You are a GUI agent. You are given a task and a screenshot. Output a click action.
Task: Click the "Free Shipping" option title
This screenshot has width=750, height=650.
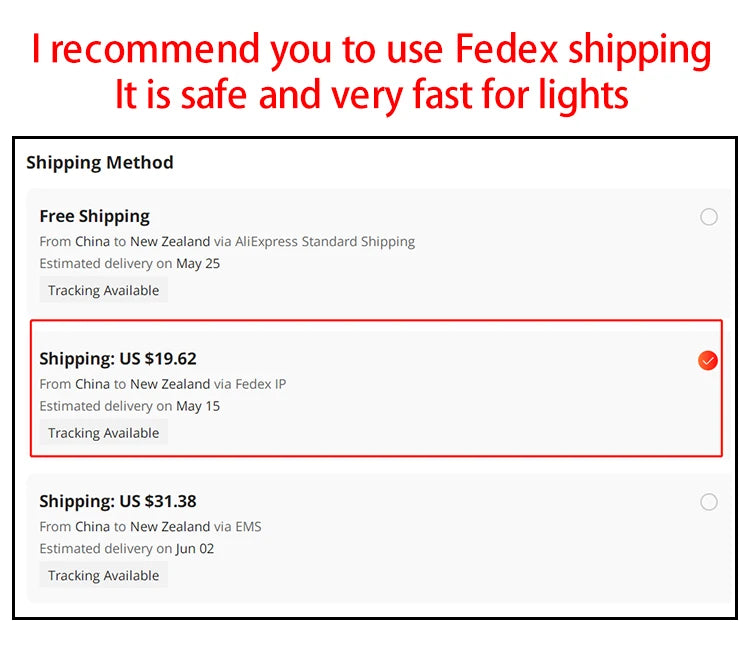click(94, 216)
